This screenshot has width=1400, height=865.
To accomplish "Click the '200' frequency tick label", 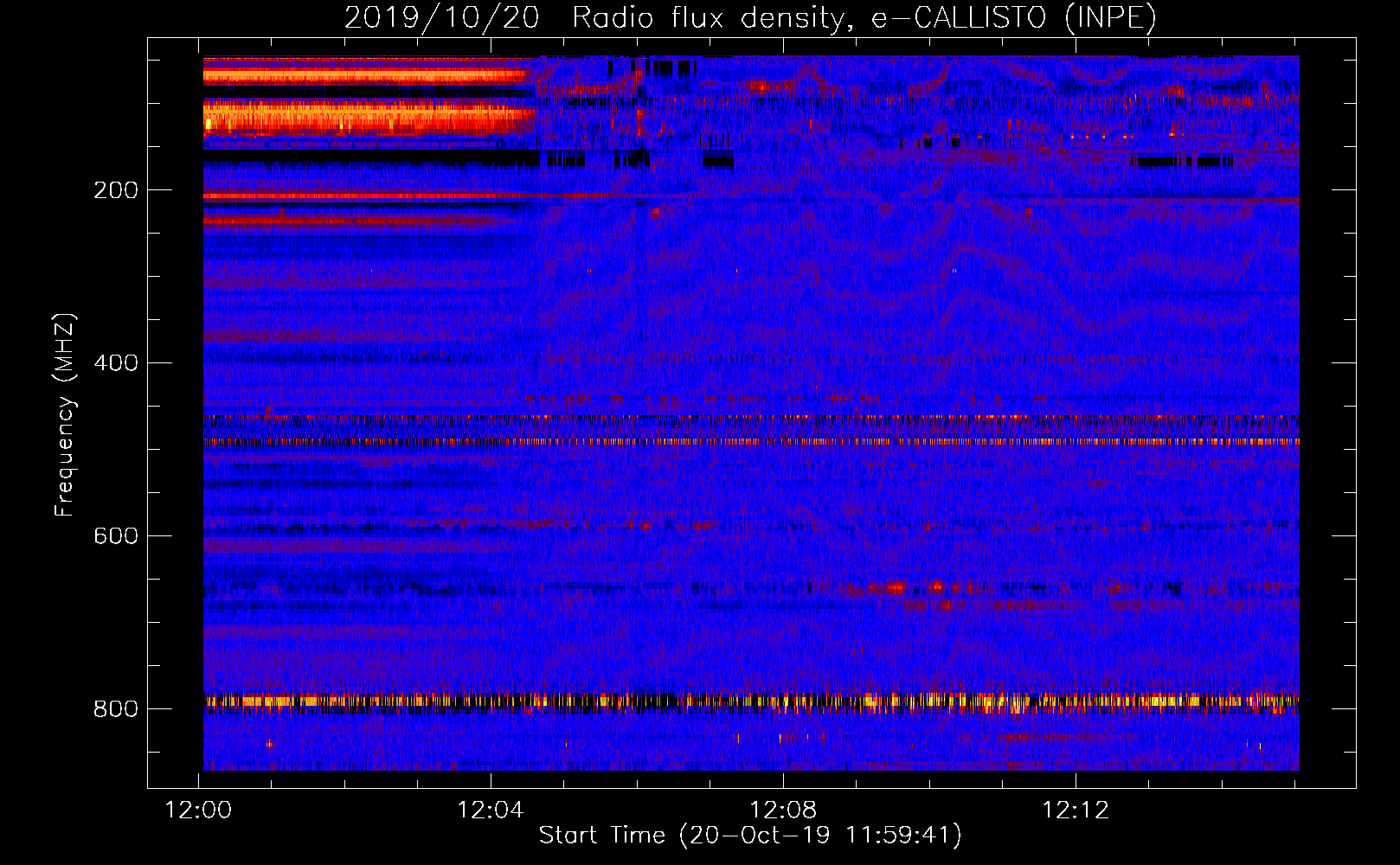I will [x=116, y=190].
